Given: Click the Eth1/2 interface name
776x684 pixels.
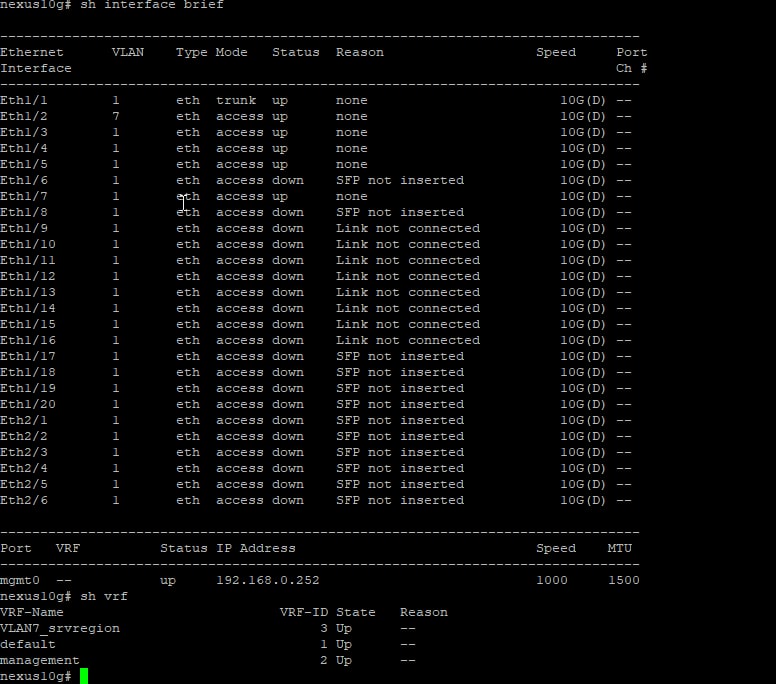Looking at the screenshot, I should click(24, 116).
